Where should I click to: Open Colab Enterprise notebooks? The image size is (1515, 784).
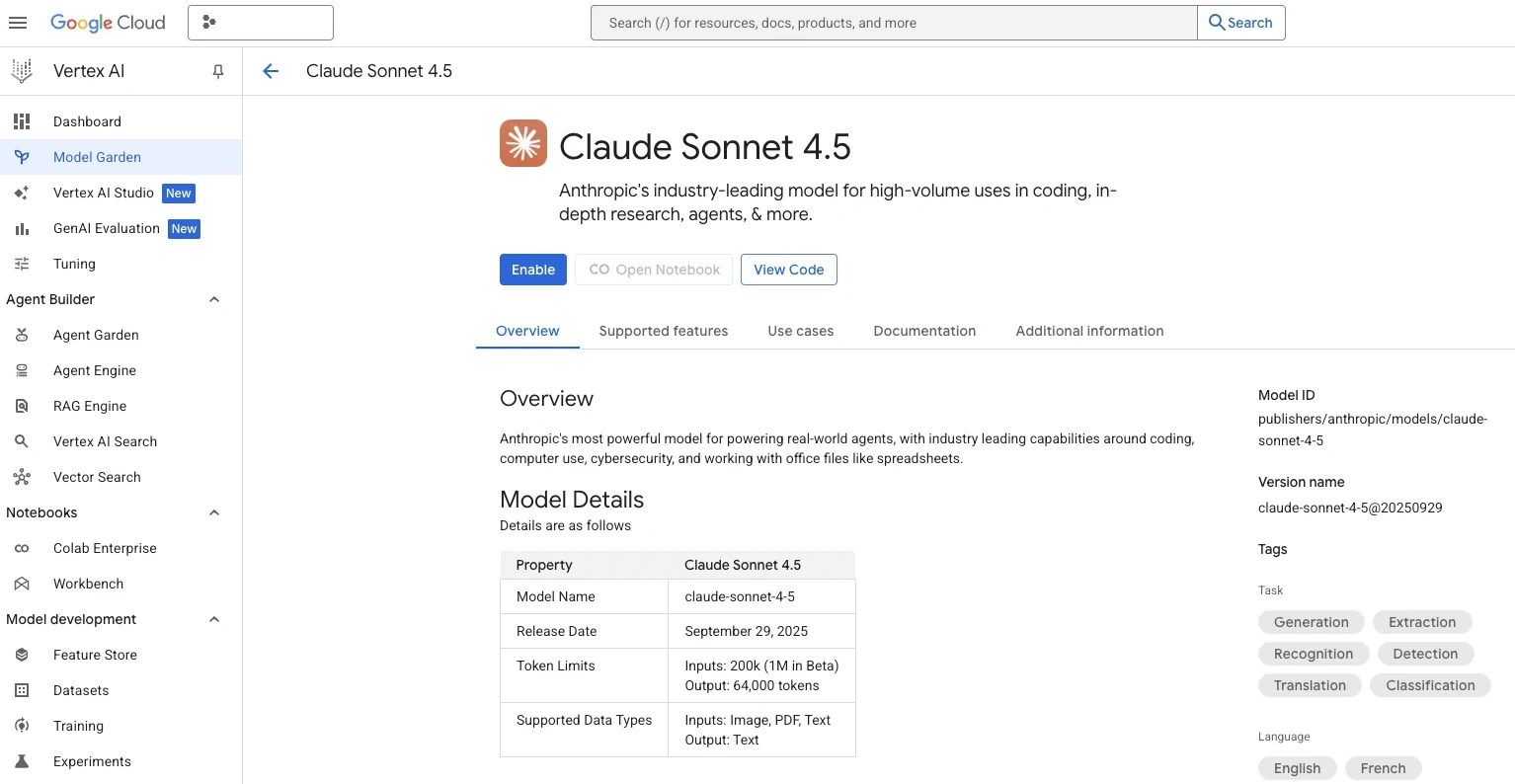[x=105, y=548]
